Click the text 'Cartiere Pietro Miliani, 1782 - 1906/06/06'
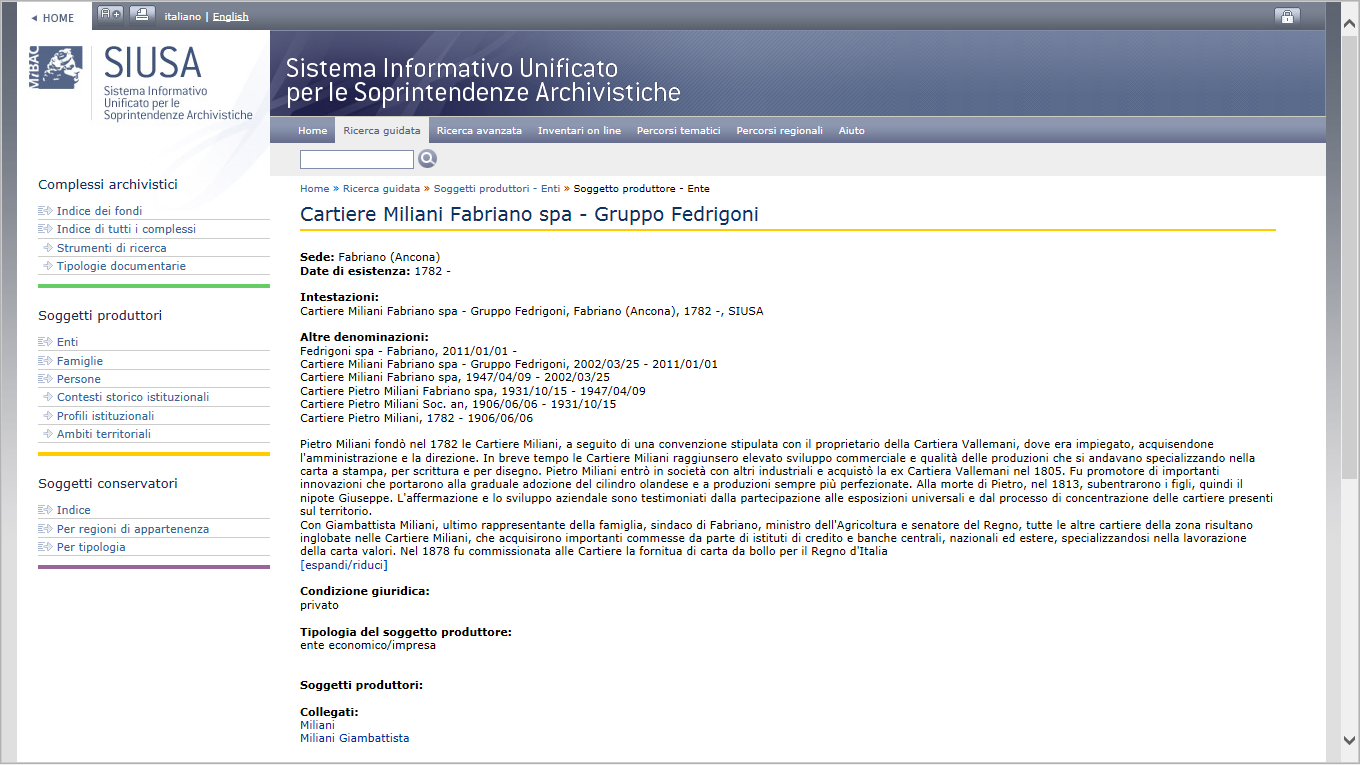The height and width of the screenshot is (765, 1360). [x=417, y=418]
